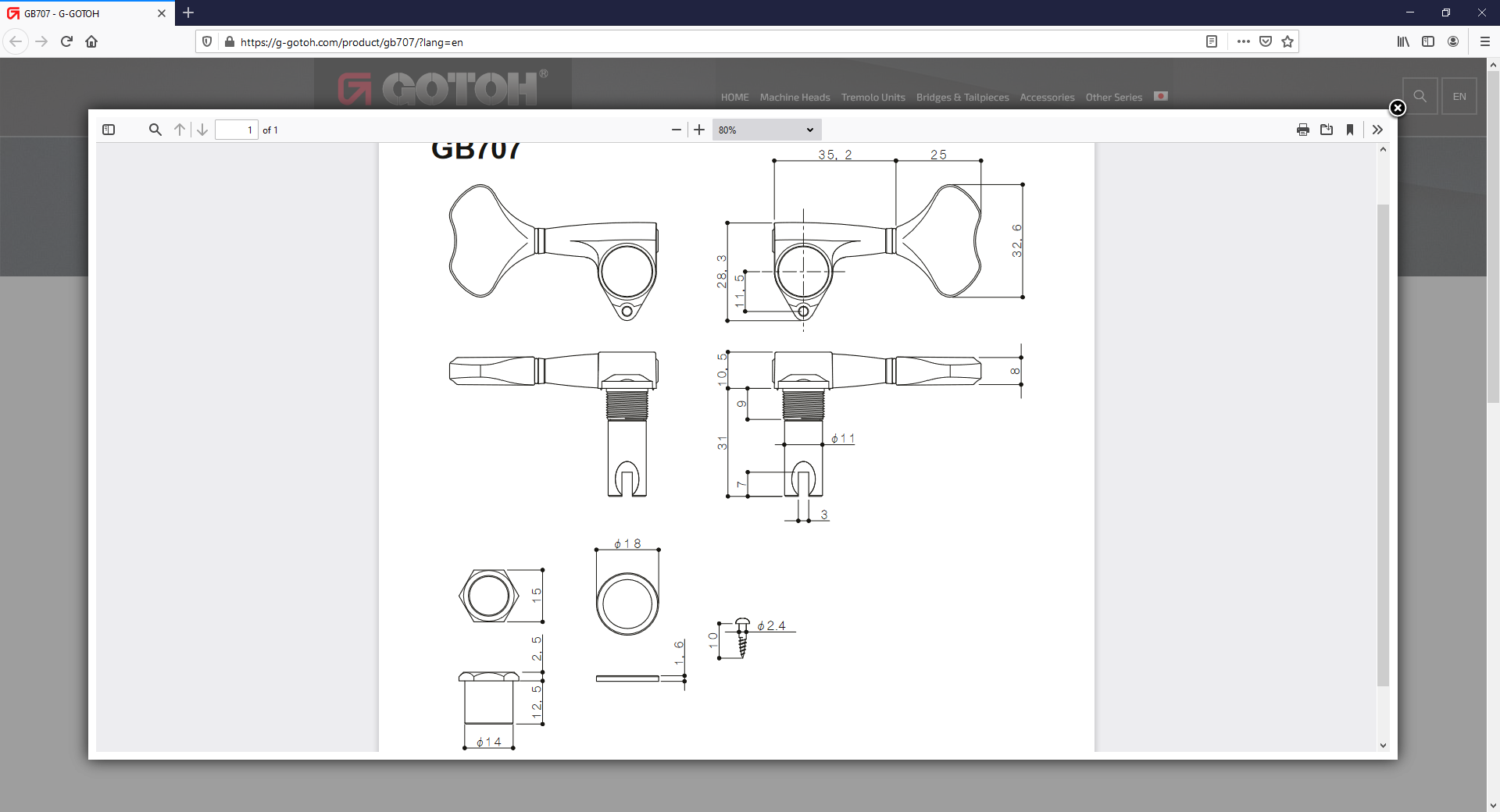Viewport: 1500px width, 812px height.
Task: Close the PDF lightbox overlay
Action: 1398,108
